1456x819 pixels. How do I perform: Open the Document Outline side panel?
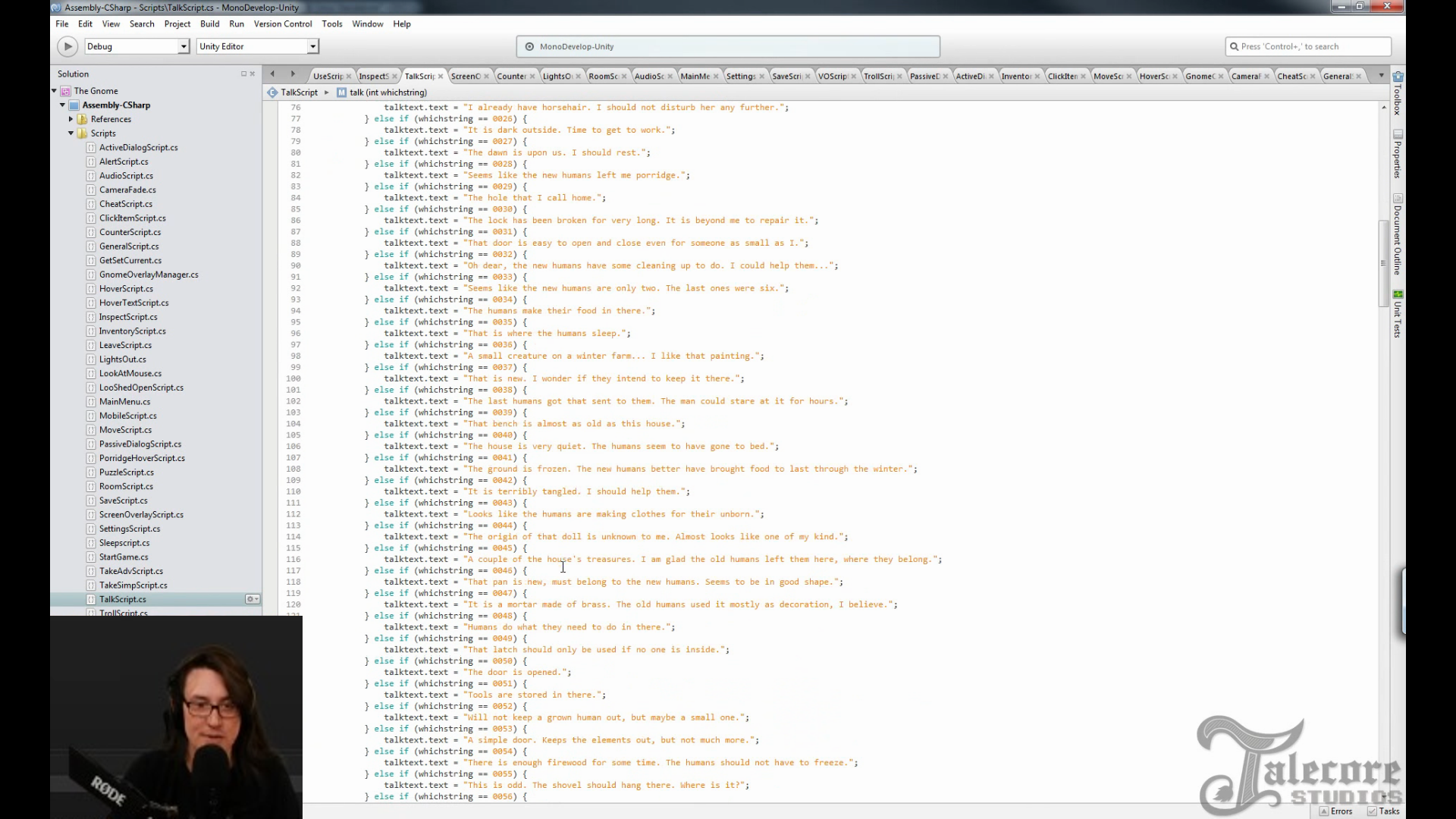click(1398, 234)
